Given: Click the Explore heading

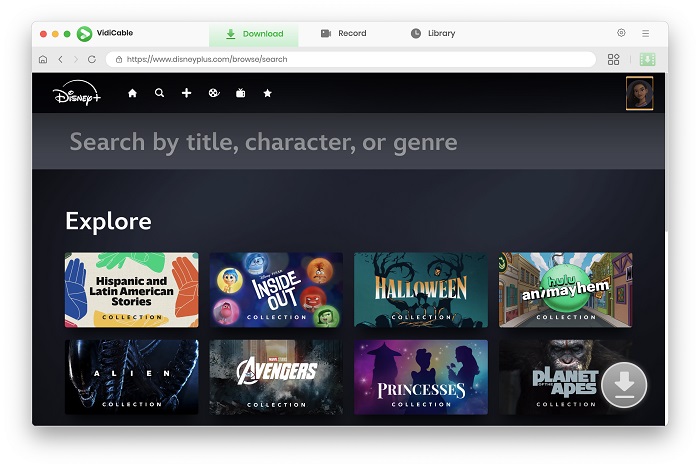Looking at the screenshot, I should (108, 221).
